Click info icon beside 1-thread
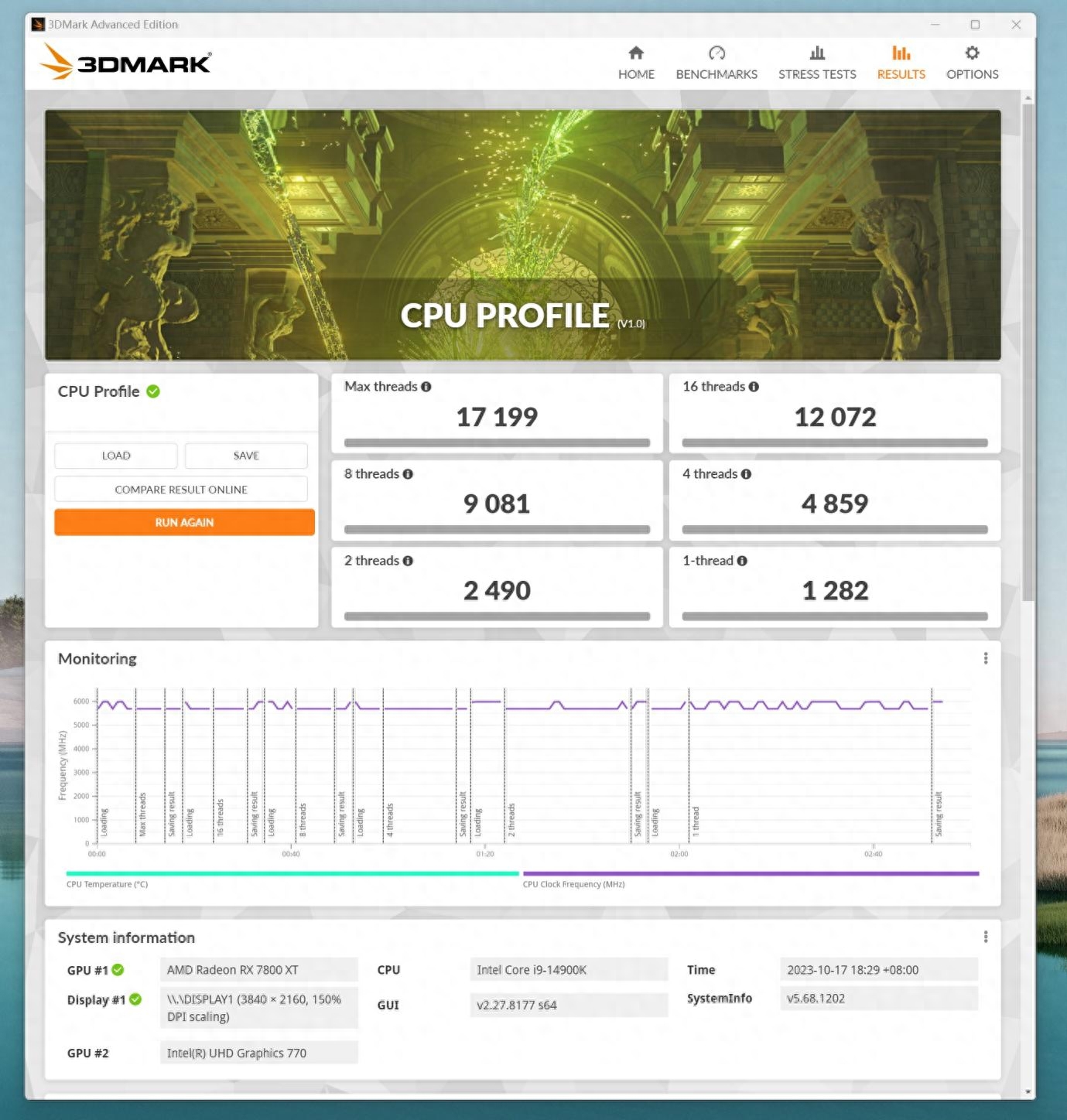The height and width of the screenshot is (1120, 1067). 742,561
